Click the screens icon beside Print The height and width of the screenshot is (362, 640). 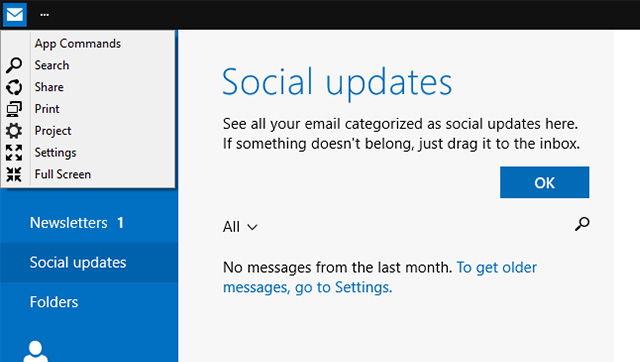14,109
